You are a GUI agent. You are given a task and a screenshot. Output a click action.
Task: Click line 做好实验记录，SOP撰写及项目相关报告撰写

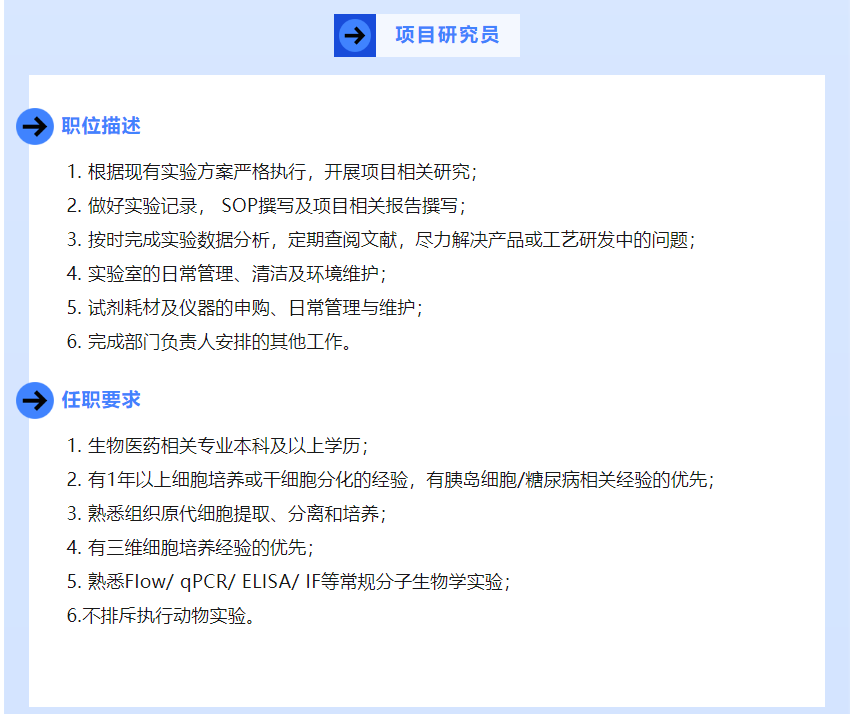click(266, 206)
